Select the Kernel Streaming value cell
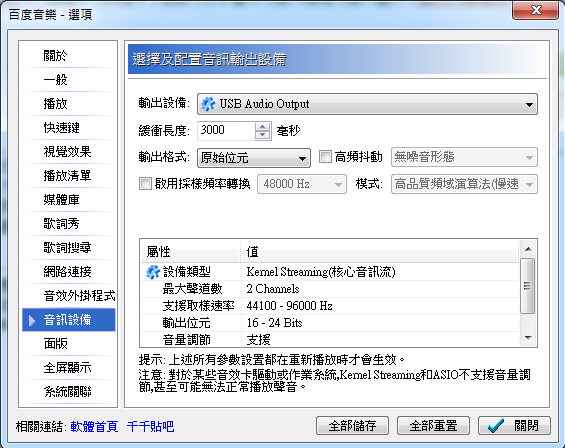 [321, 272]
